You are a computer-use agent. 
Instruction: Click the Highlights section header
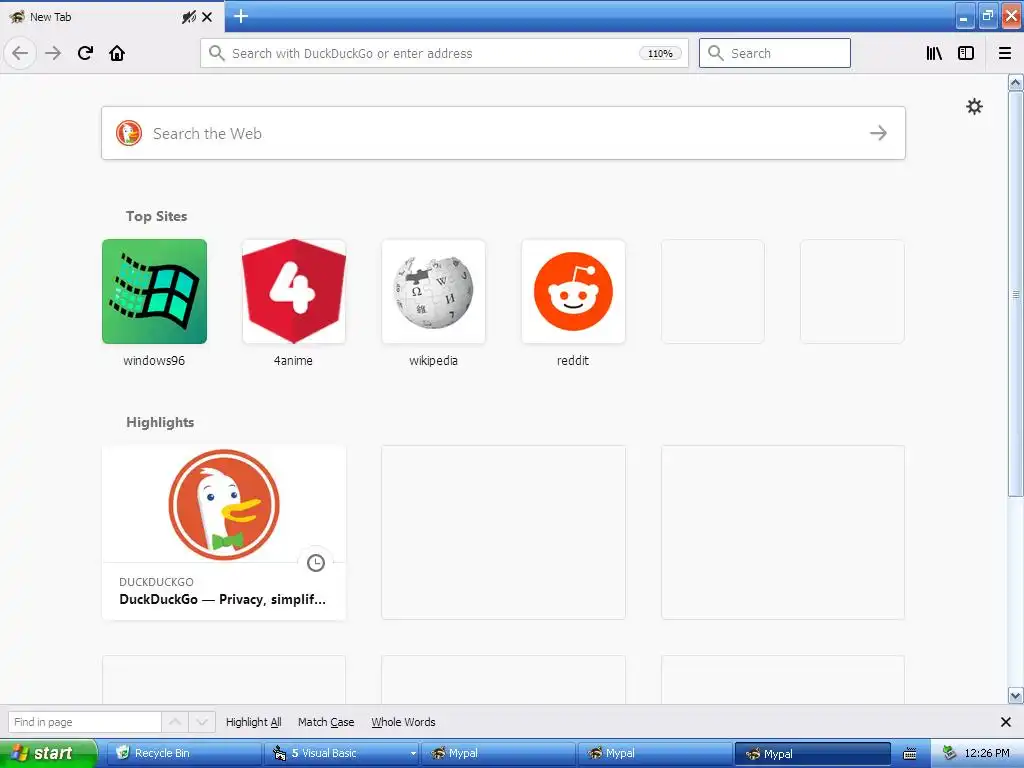160,423
